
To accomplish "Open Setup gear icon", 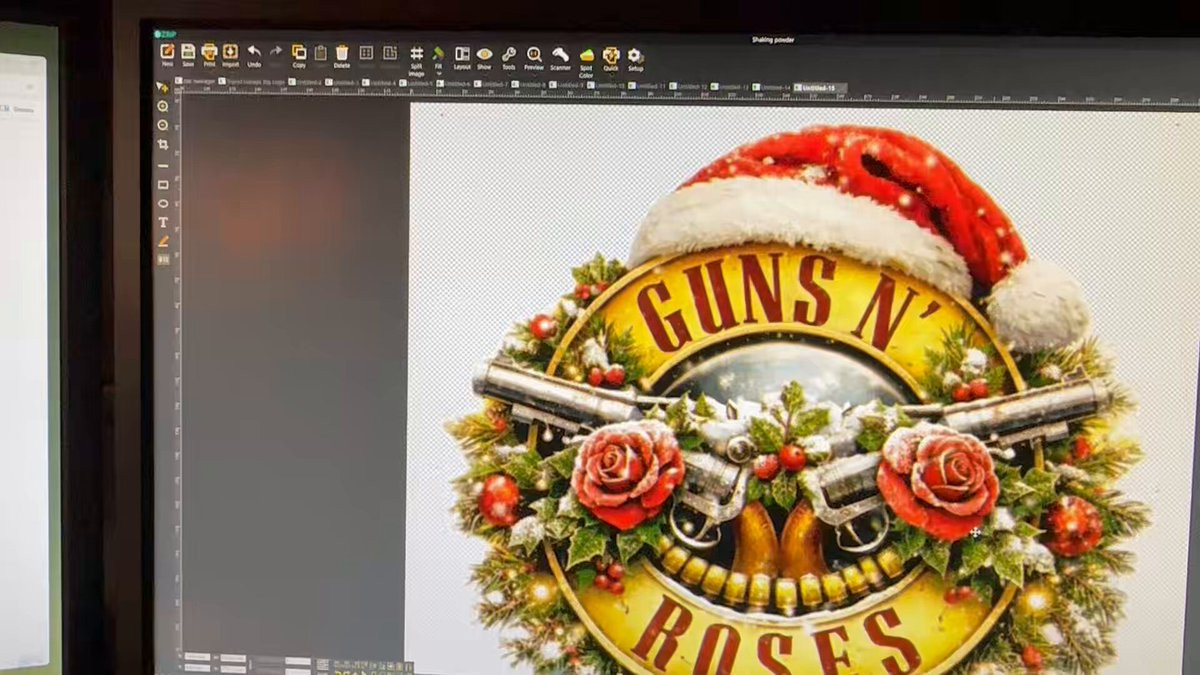I will tap(635, 58).
